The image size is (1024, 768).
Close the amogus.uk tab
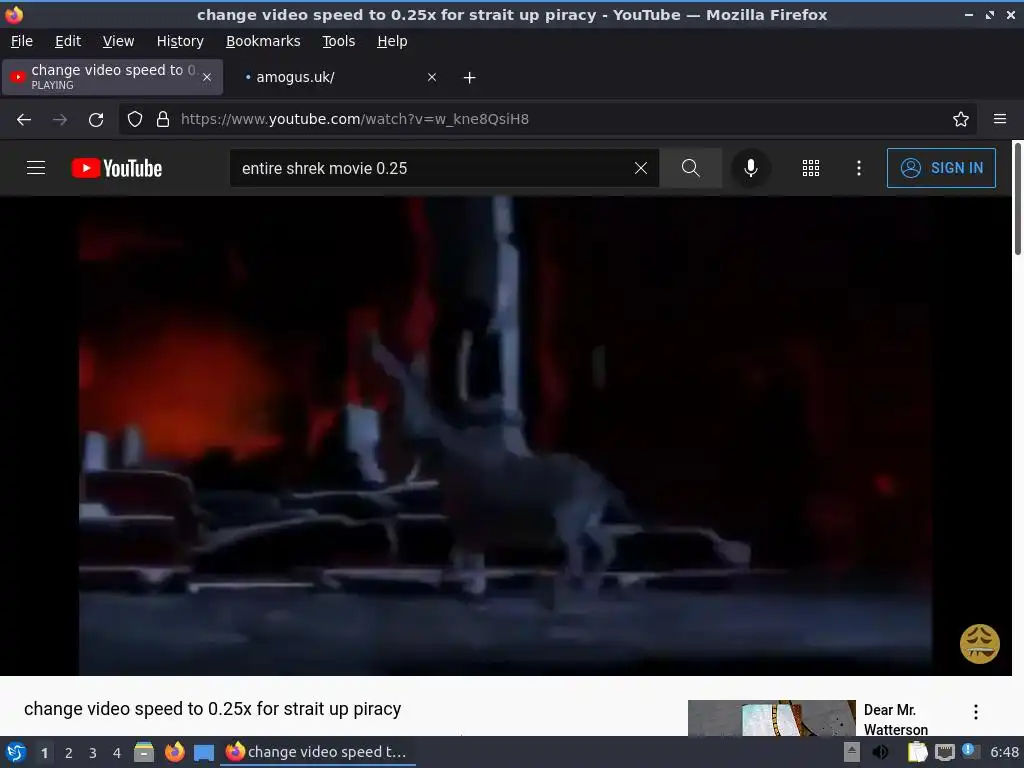tap(432, 77)
